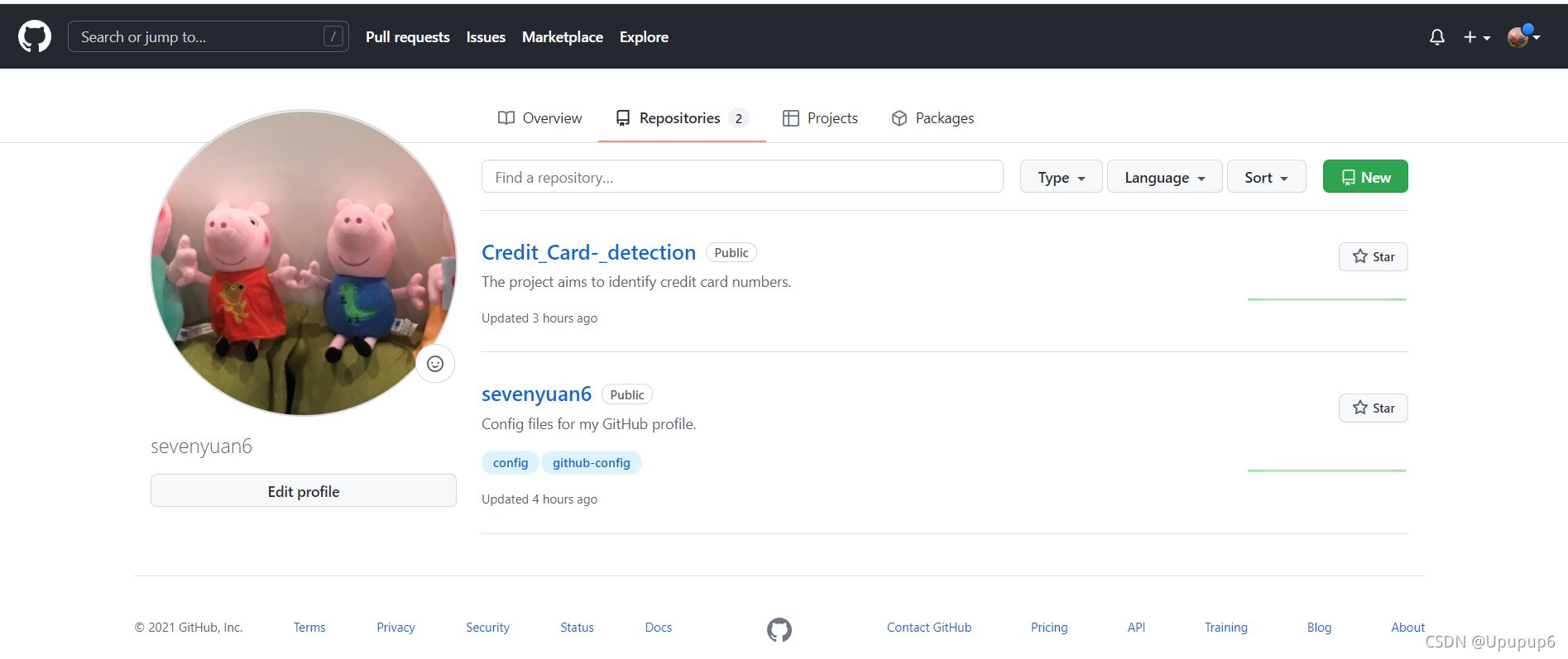Focus the Find a repository field
This screenshot has width=1568, height=659.
pyautogui.click(x=741, y=177)
